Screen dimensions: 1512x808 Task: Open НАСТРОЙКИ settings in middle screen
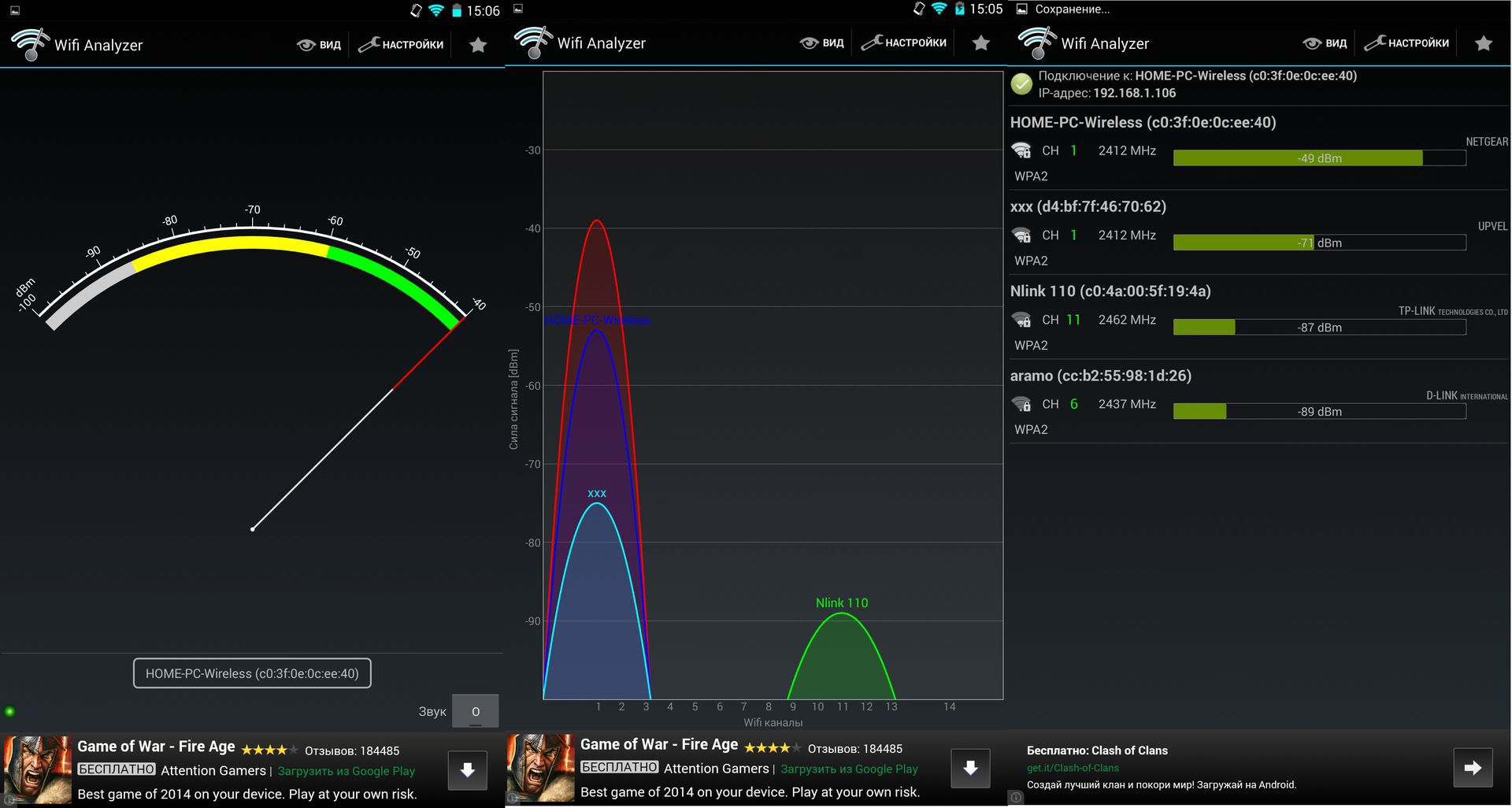tap(904, 43)
